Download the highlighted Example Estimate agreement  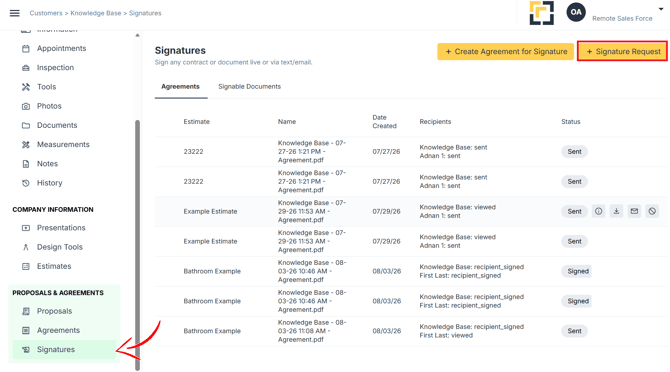(617, 211)
